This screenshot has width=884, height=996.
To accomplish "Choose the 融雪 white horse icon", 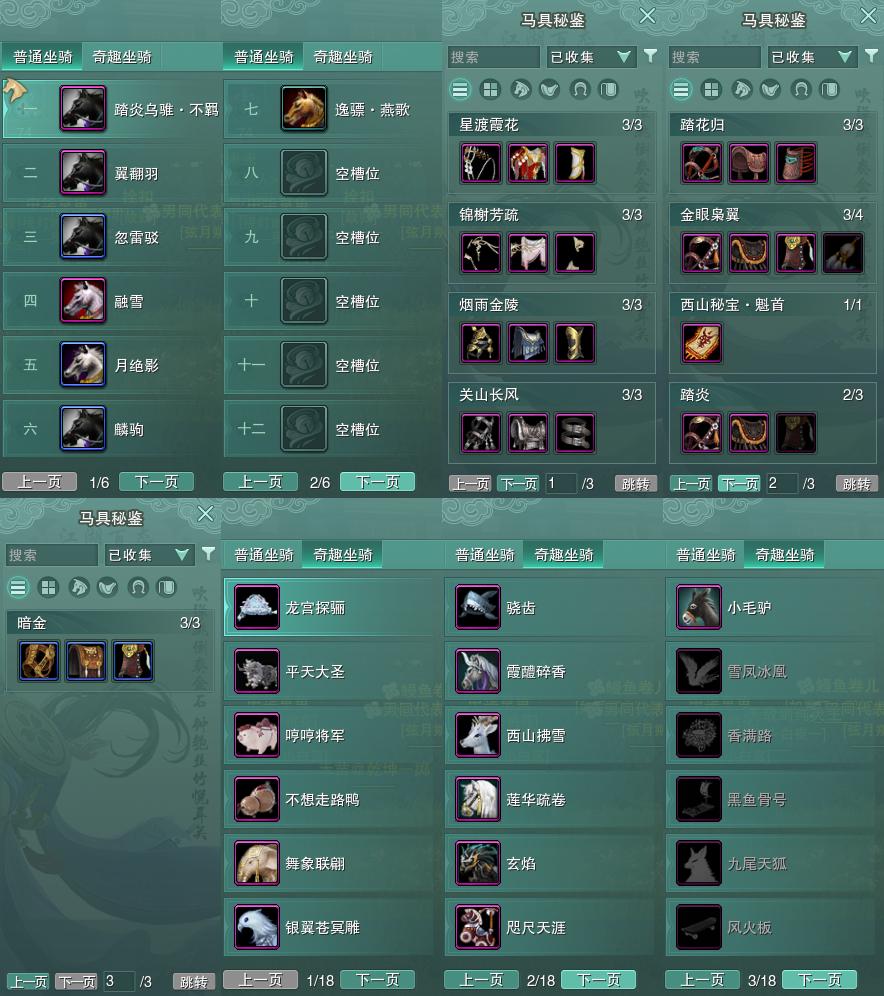I will pyautogui.click(x=83, y=300).
